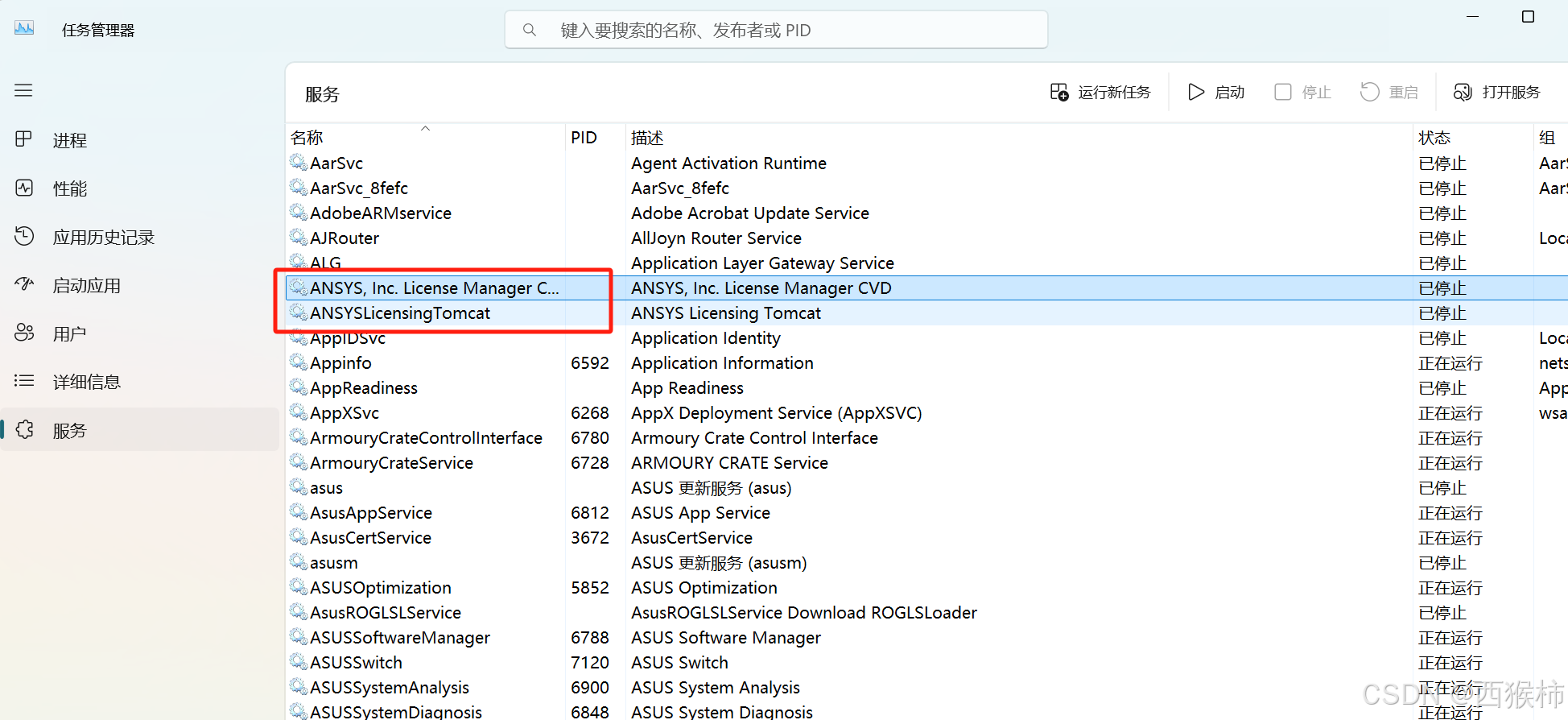Click the gear icon of AarSvc_8fefc
Image resolution: width=1568 pixels, height=720 pixels.
(299, 188)
